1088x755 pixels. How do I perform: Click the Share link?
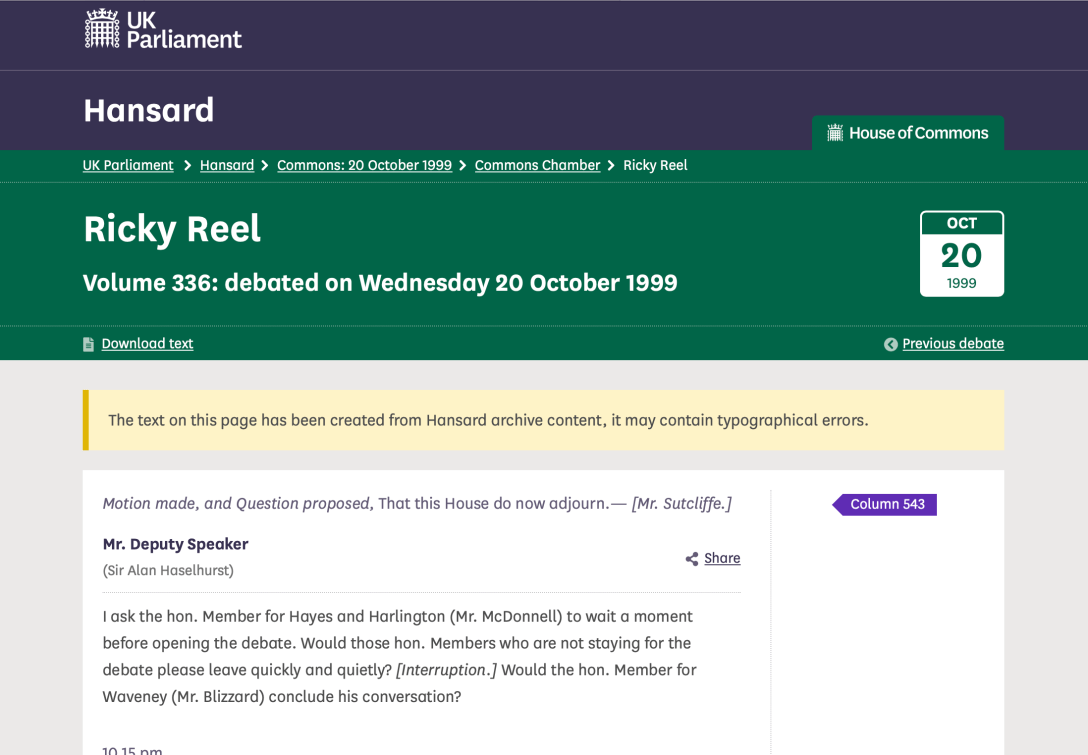tap(722, 558)
